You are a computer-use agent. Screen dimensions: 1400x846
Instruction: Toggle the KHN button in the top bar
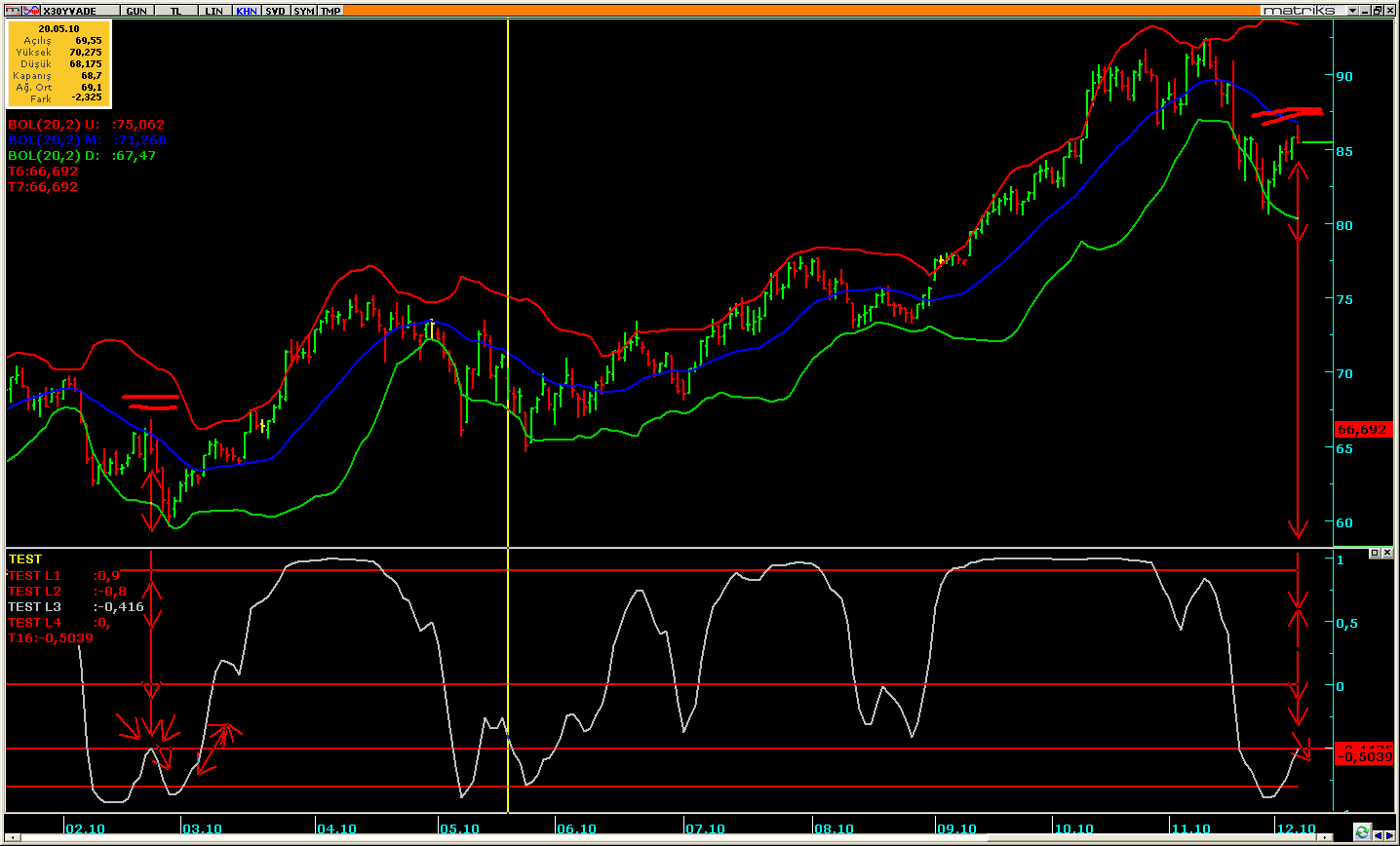(247, 11)
